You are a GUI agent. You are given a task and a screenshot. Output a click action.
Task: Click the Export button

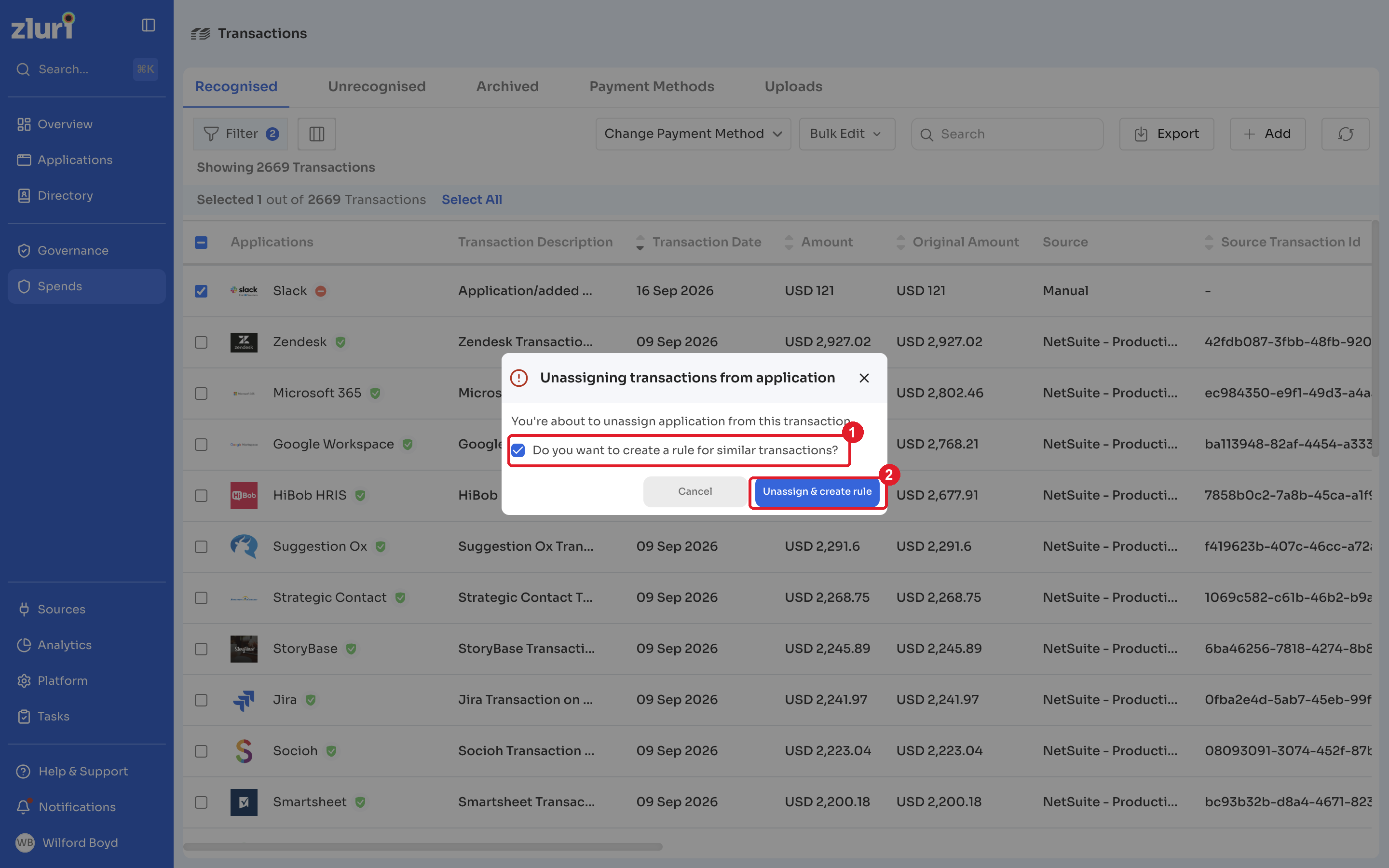coord(1166,134)
